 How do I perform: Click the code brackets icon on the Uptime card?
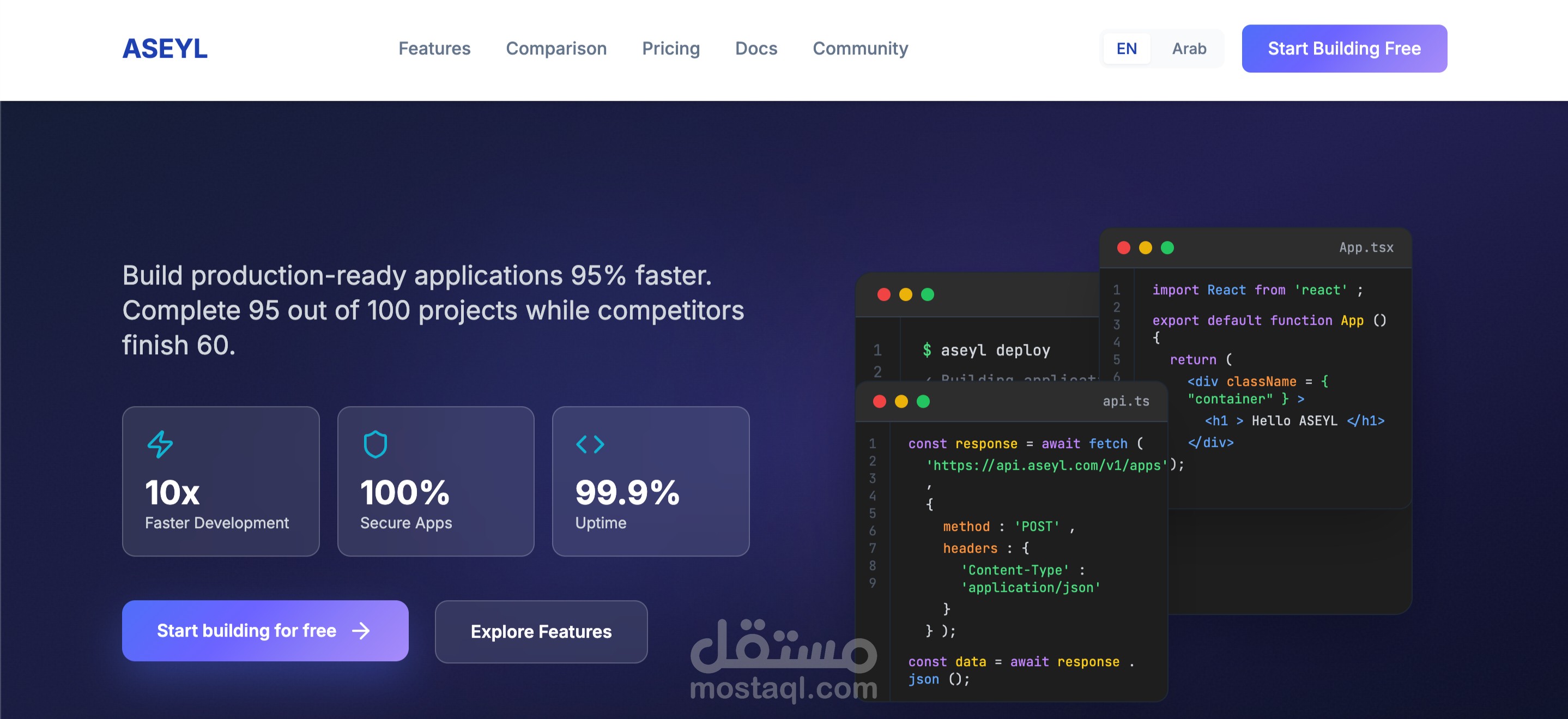pos(591,445)
